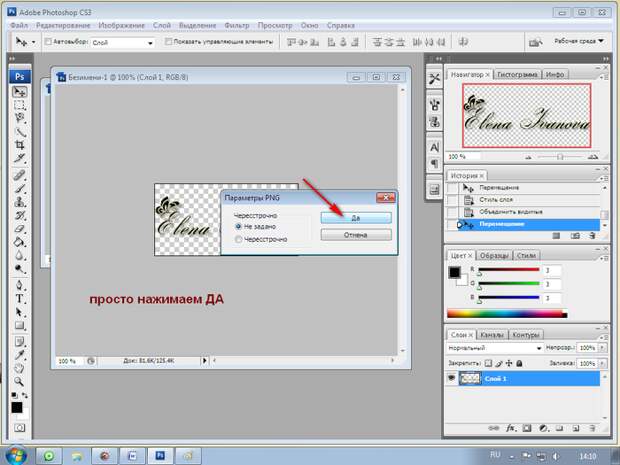The width and height of the screenshot is (620, 465).
Task: Toggle Quick Mask mode at toolbox bottom
Action: (x=19, y=428)
